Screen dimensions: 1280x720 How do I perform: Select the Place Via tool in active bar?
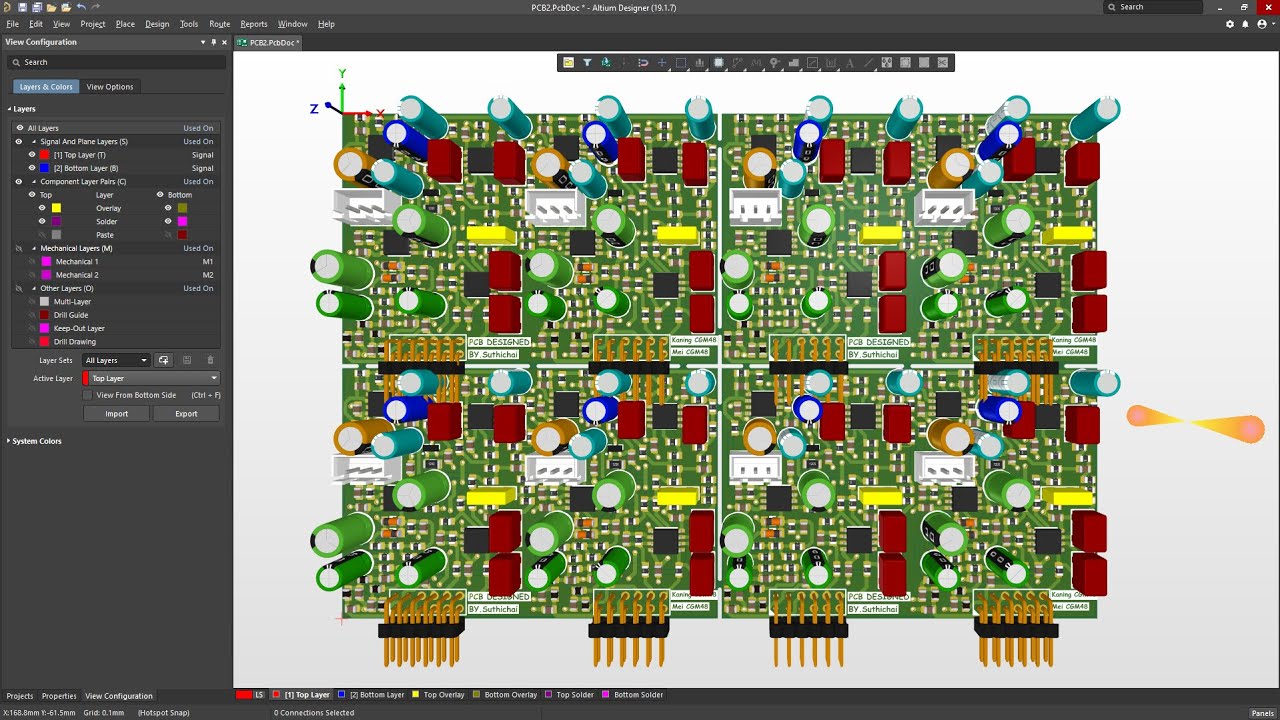(x=775, y=63)
